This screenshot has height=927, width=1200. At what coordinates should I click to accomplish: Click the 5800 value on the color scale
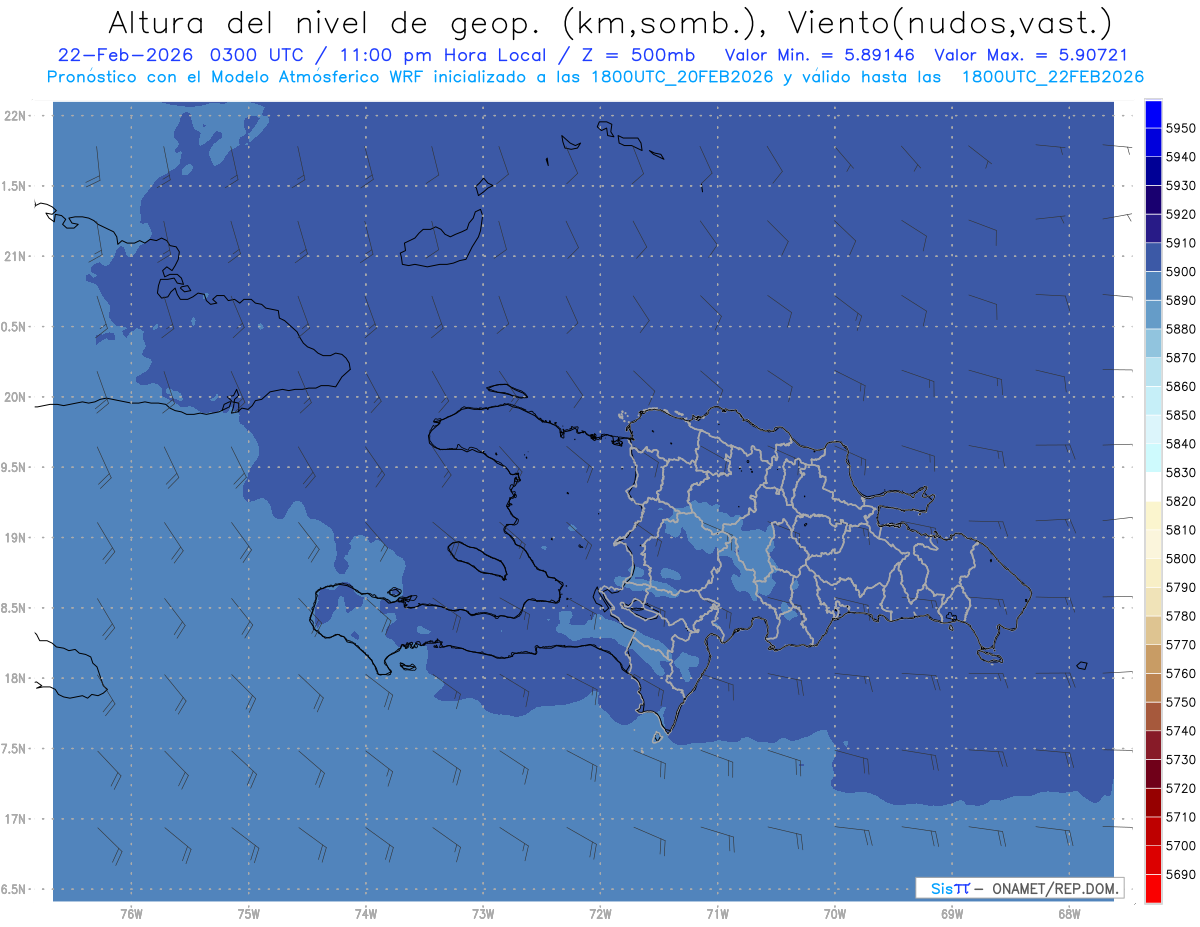[1181, 558]
